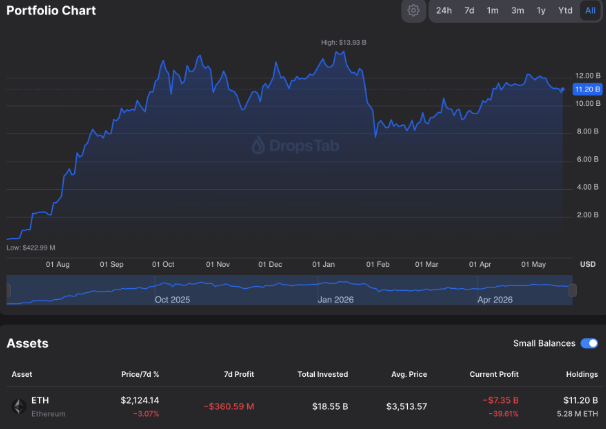This screenshot has height=429, width=606.
Task: Select the All time range
Action: tap(590, 10)
